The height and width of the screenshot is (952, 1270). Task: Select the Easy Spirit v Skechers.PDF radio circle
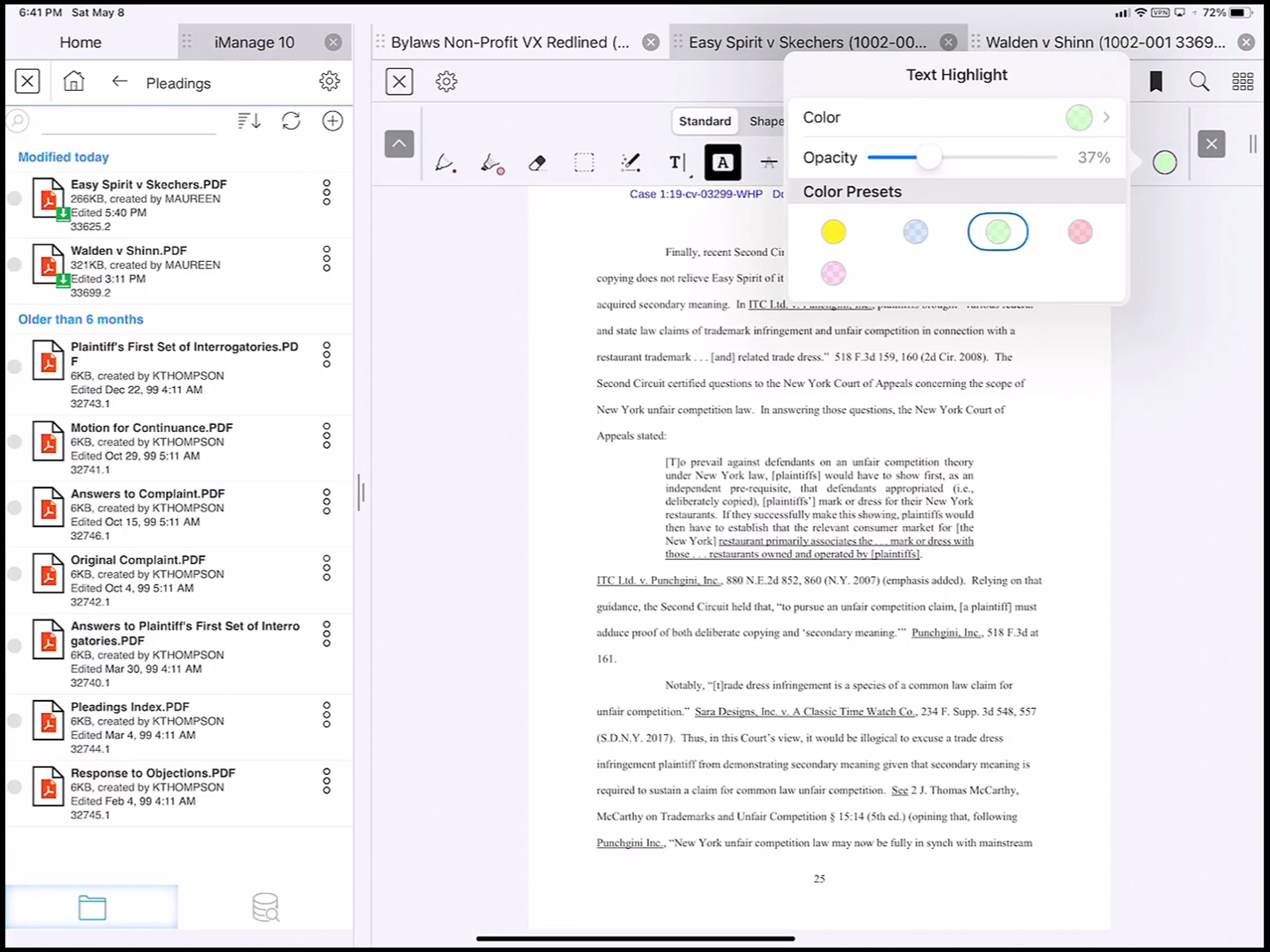(14, 198)
